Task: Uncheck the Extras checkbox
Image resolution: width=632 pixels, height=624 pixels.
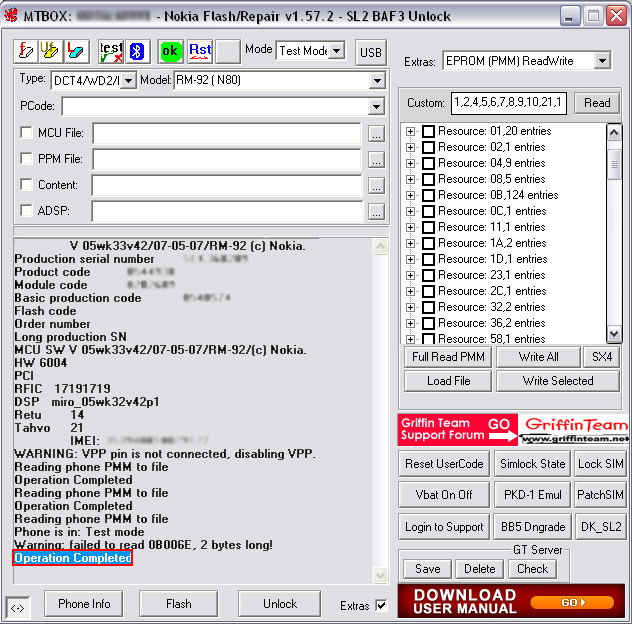Action: (x=381, y=605)
